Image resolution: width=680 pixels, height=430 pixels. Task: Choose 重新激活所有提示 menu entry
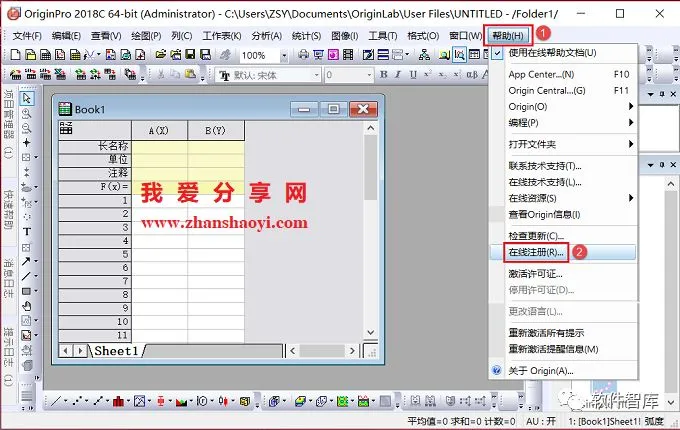tap(563, 333)
